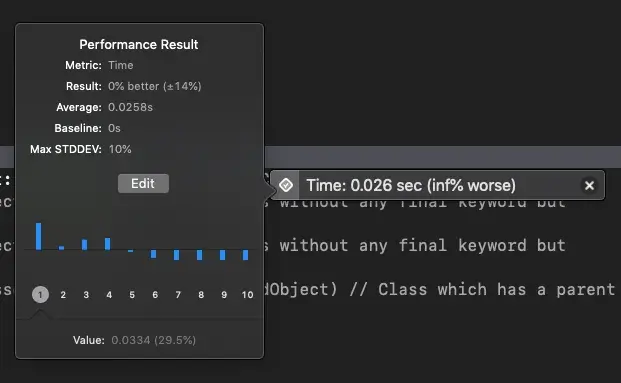Viewport: 621px width, 383px height.
Task: Click the performance test diamond checkmark icon
Action: pyautogui.click(x=286, y=185)
